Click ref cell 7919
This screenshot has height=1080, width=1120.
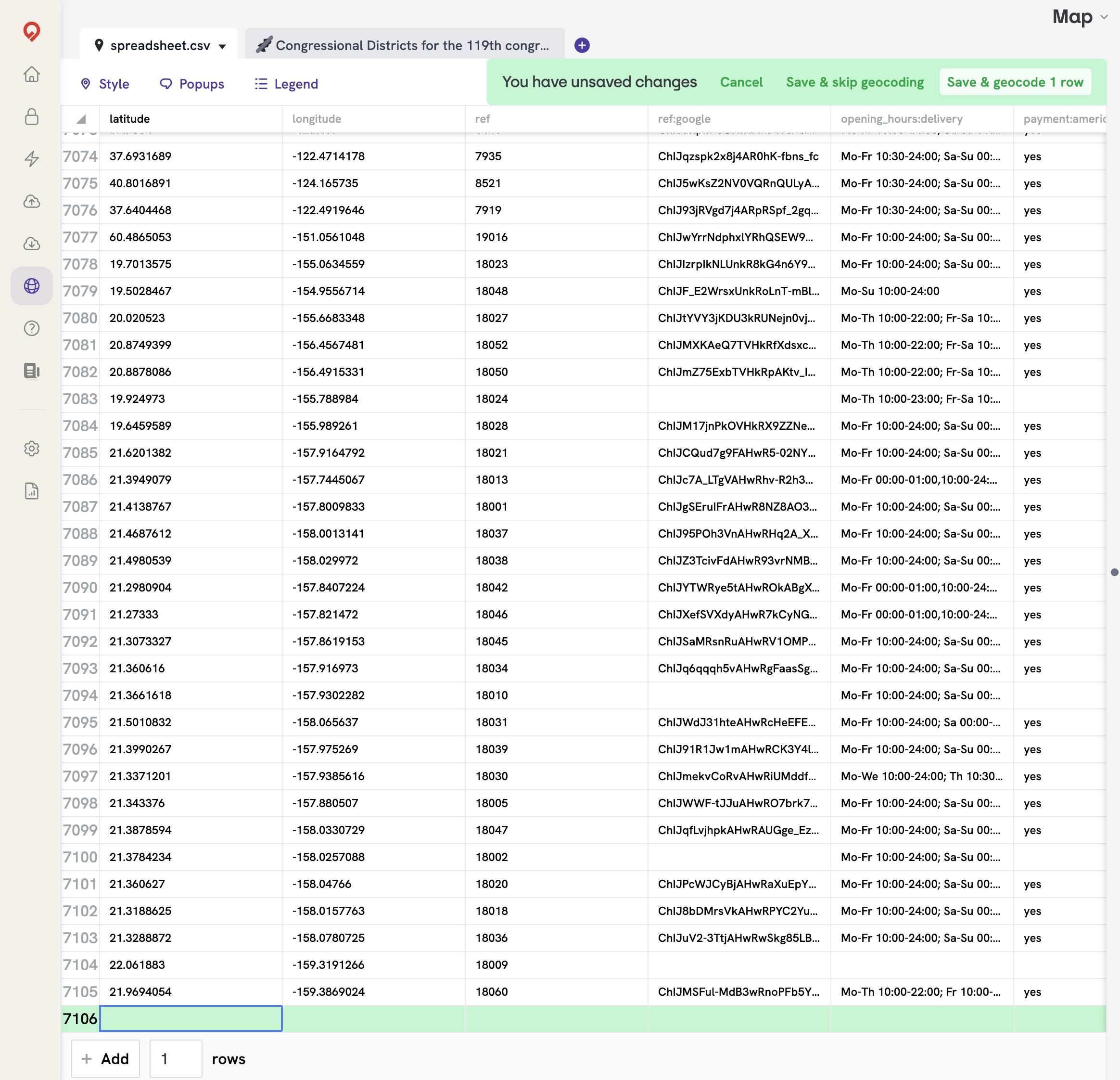(x=557, y=210)
